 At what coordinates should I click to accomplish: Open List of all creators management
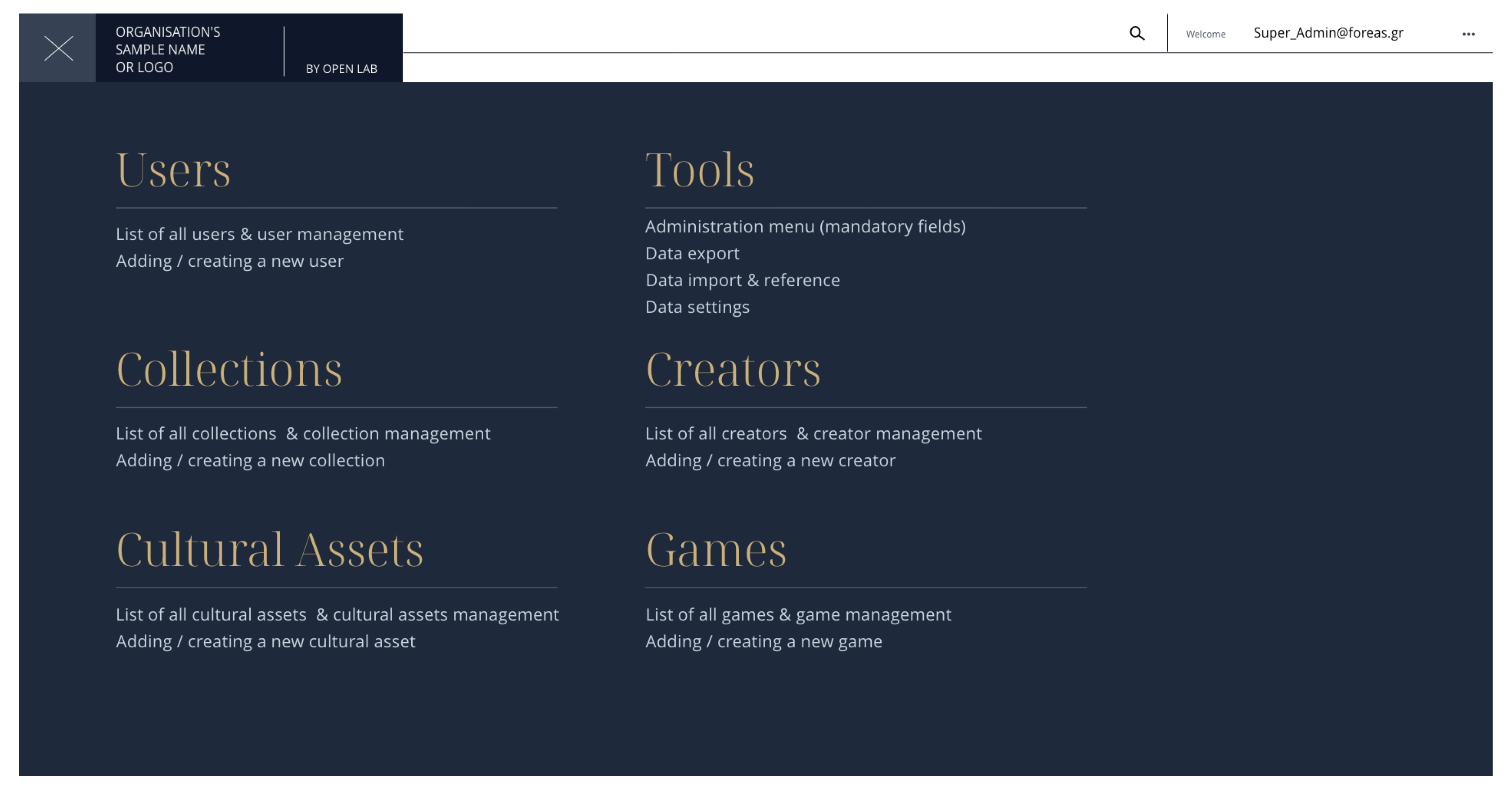pyautogui.click(x=813, y=434)
